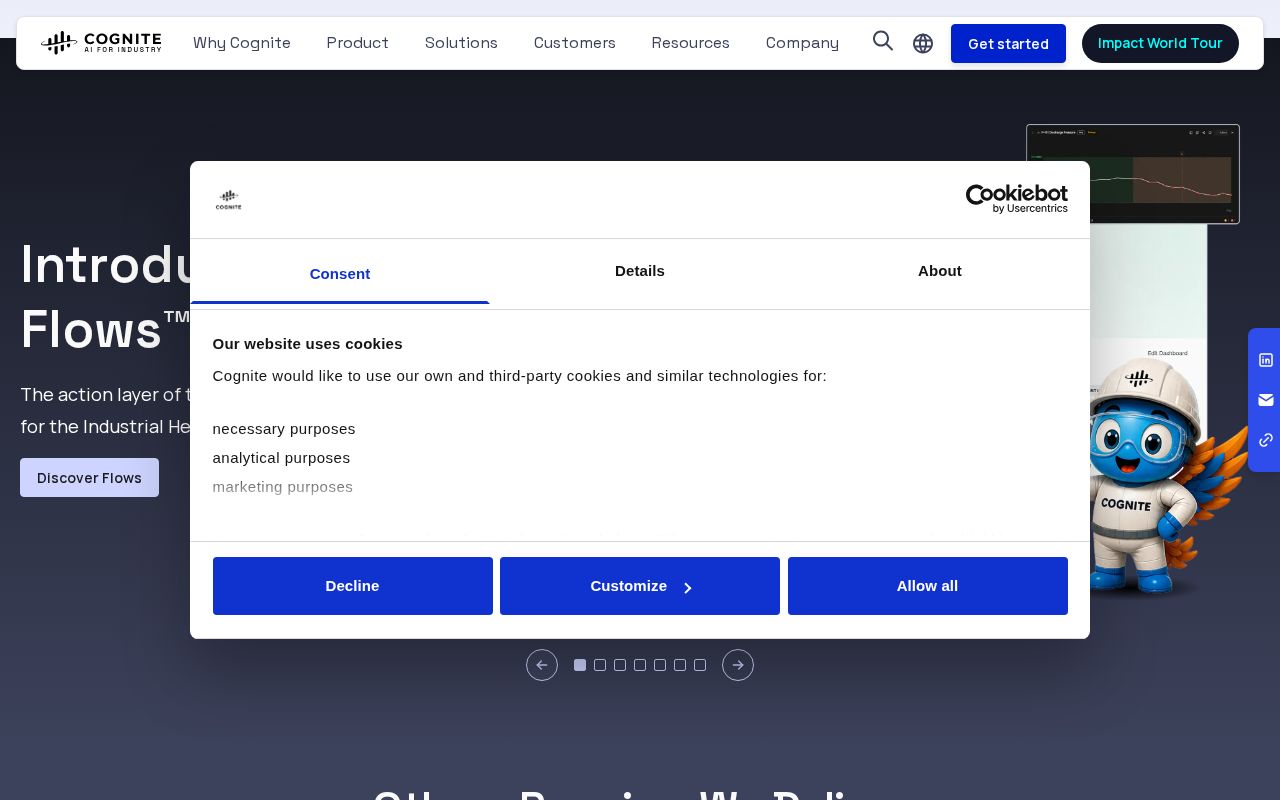Select the sixth carousel slide indicator
The image size is (1280, 800).
point(680,665)
